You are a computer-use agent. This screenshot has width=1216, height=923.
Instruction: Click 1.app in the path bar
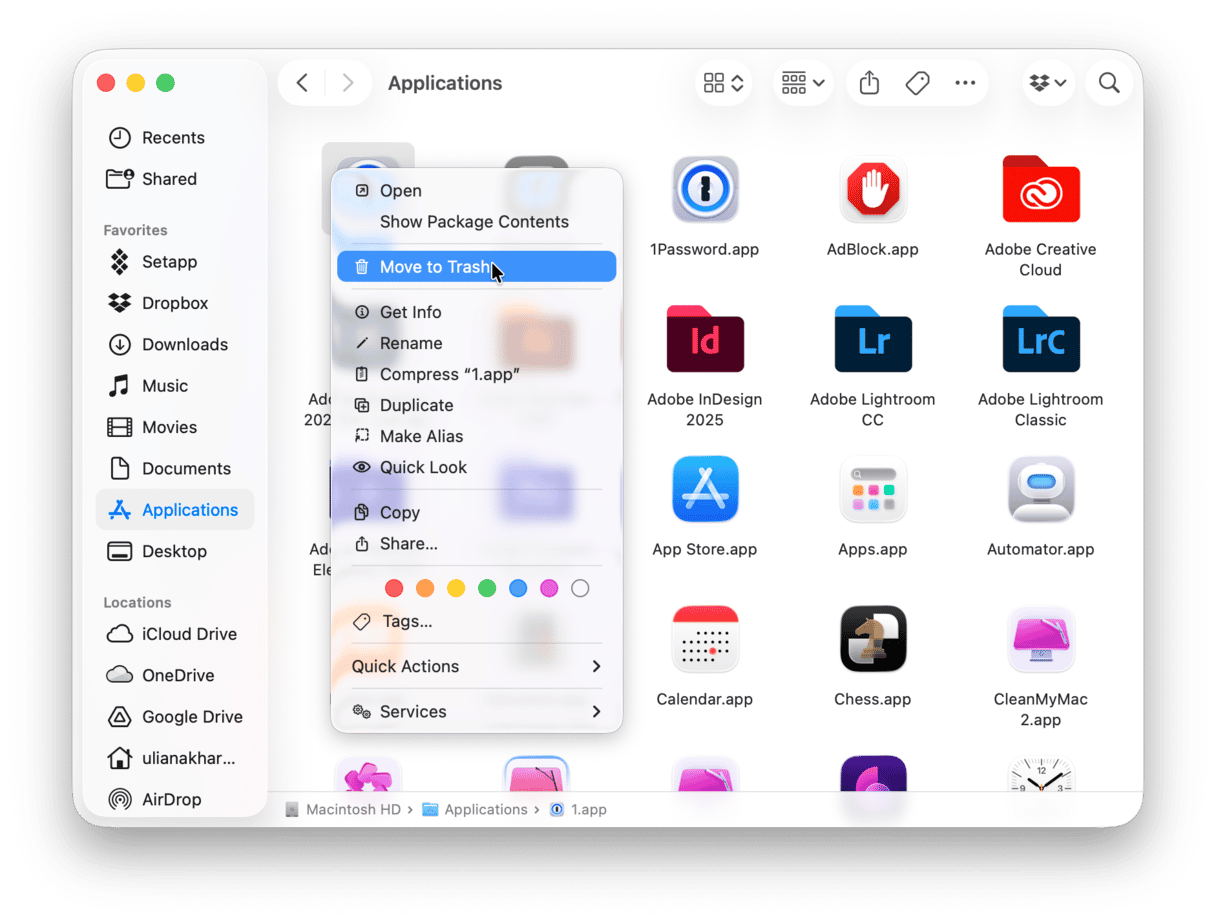[579, 810]
